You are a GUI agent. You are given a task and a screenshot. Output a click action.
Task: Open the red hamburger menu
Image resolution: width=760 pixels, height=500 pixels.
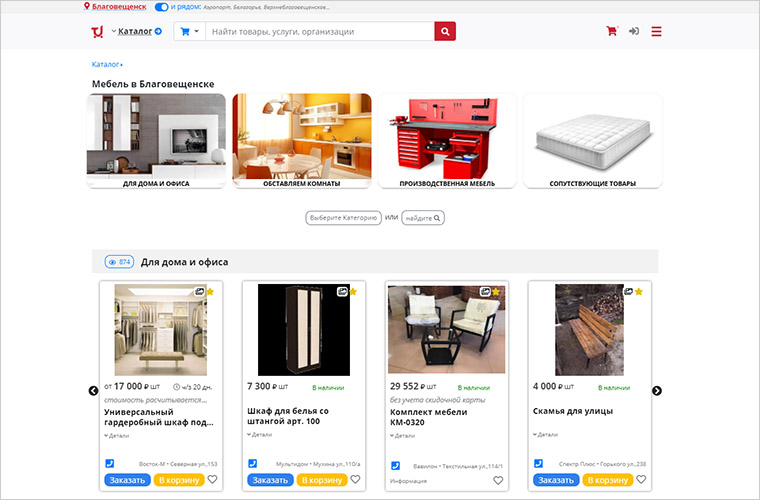tap(657, 31)
